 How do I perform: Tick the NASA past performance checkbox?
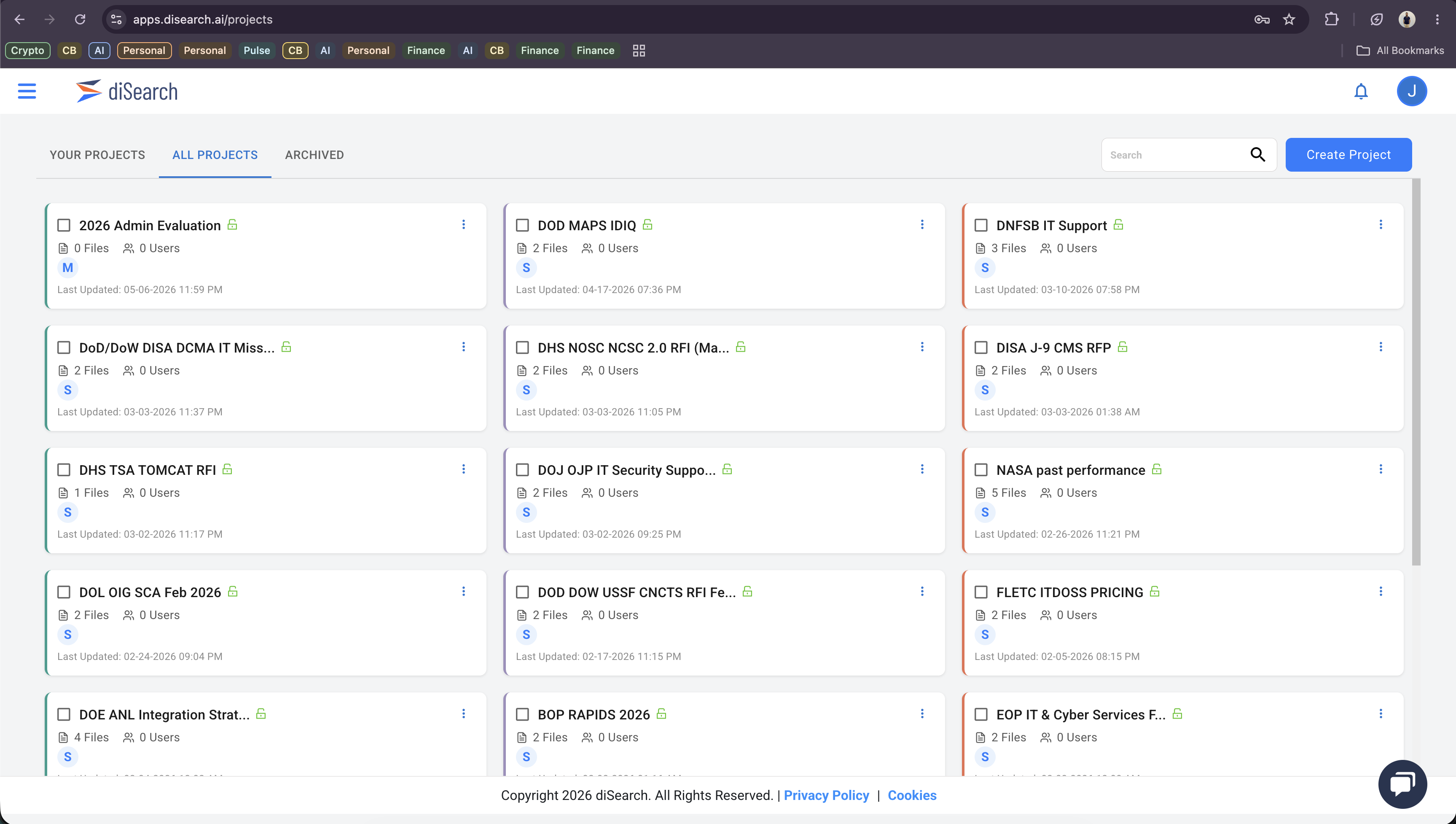(x=981, y=470)
